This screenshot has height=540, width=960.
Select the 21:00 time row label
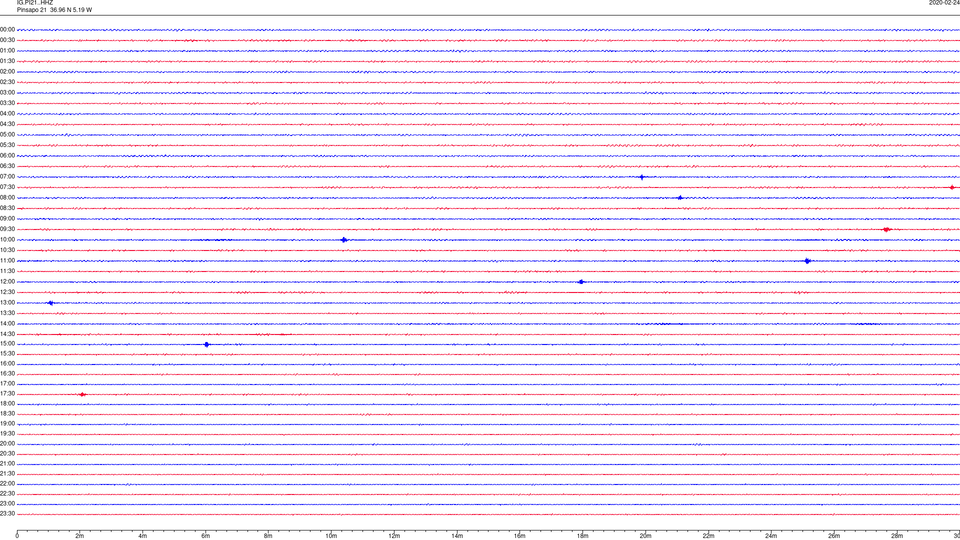(x=7, y=464)
